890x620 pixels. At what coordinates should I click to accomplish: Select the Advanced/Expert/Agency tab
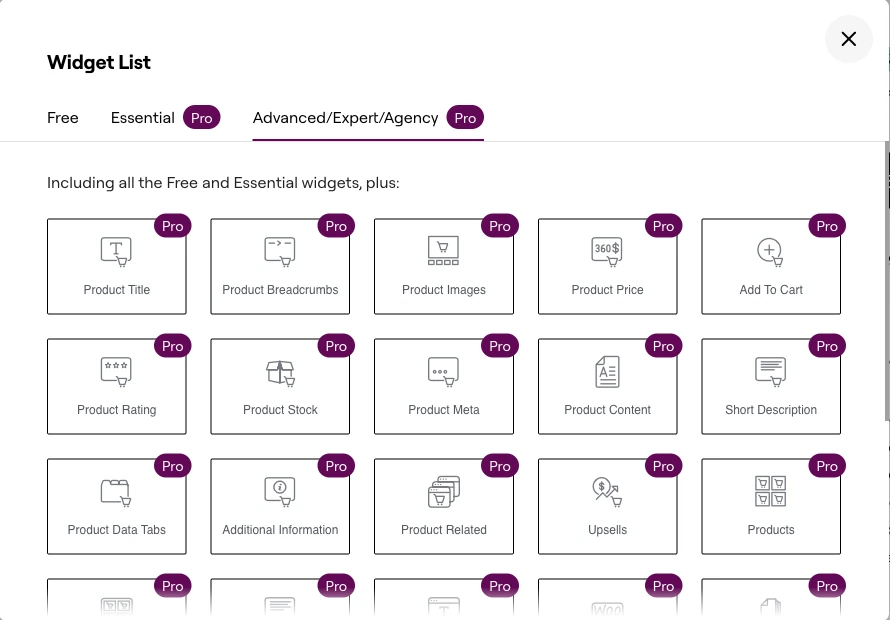point(346,118)
